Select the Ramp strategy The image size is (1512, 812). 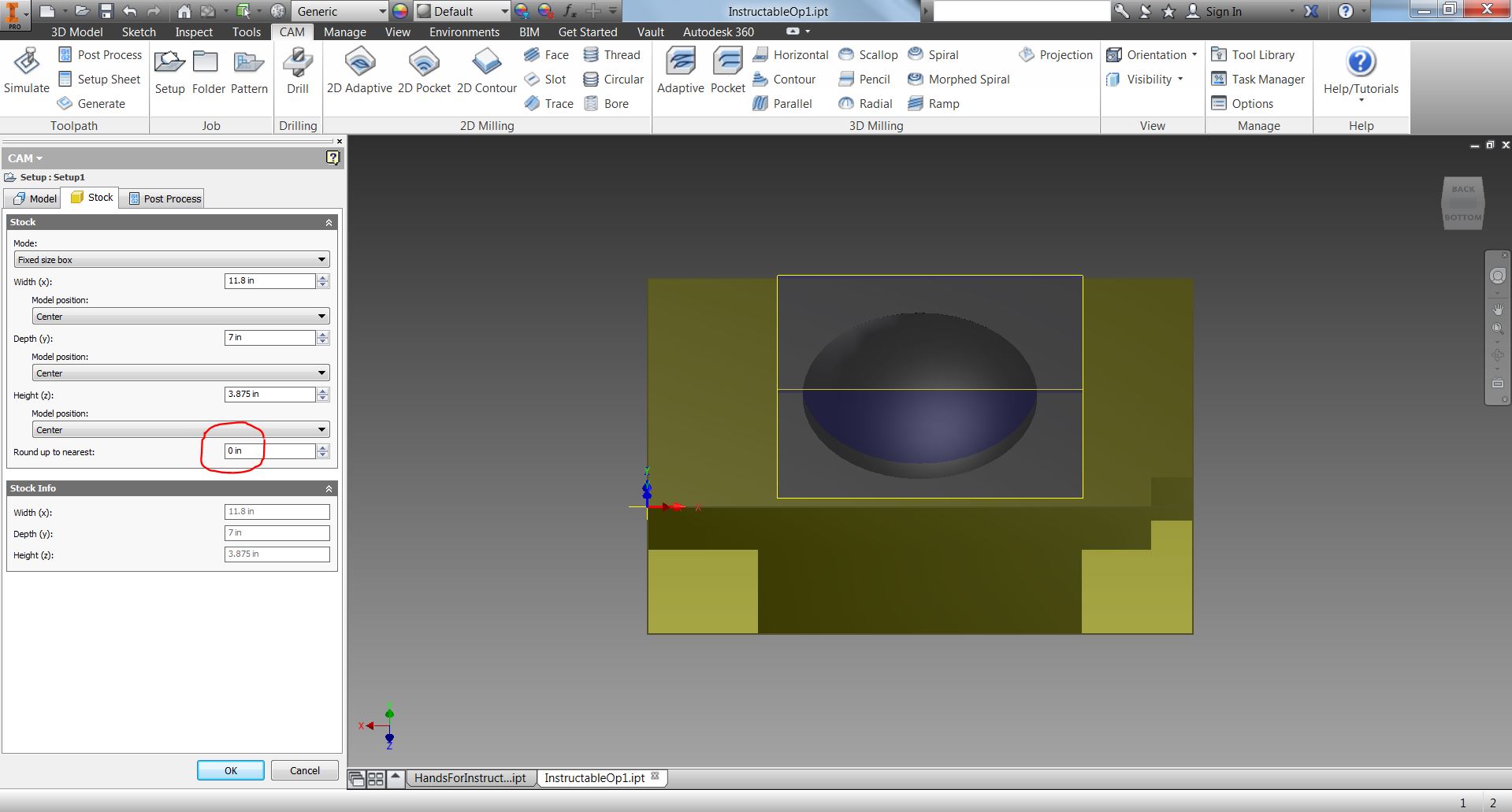coord(933,104)
